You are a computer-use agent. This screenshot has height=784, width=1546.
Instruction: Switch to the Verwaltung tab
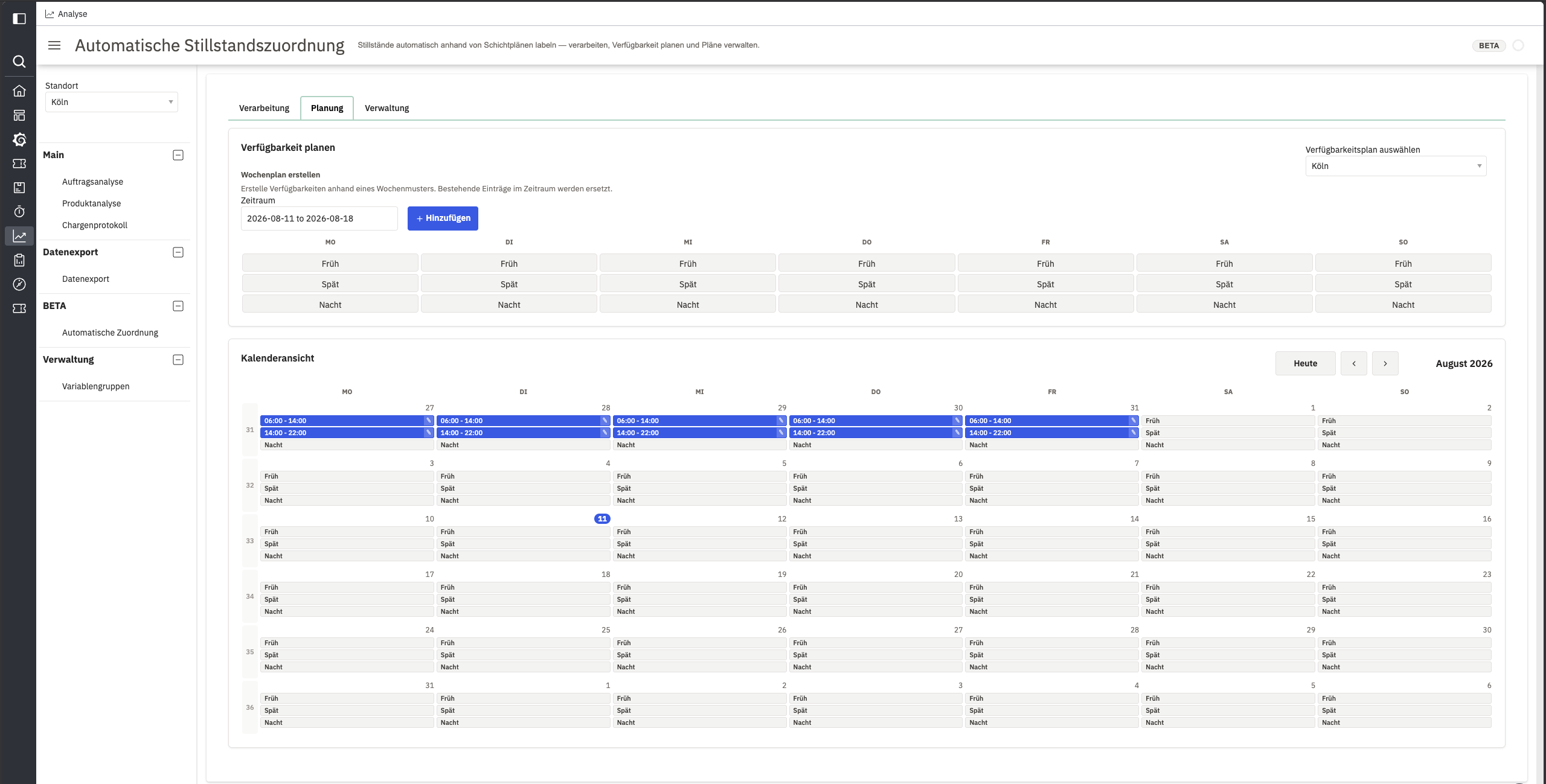coord(386,108)
